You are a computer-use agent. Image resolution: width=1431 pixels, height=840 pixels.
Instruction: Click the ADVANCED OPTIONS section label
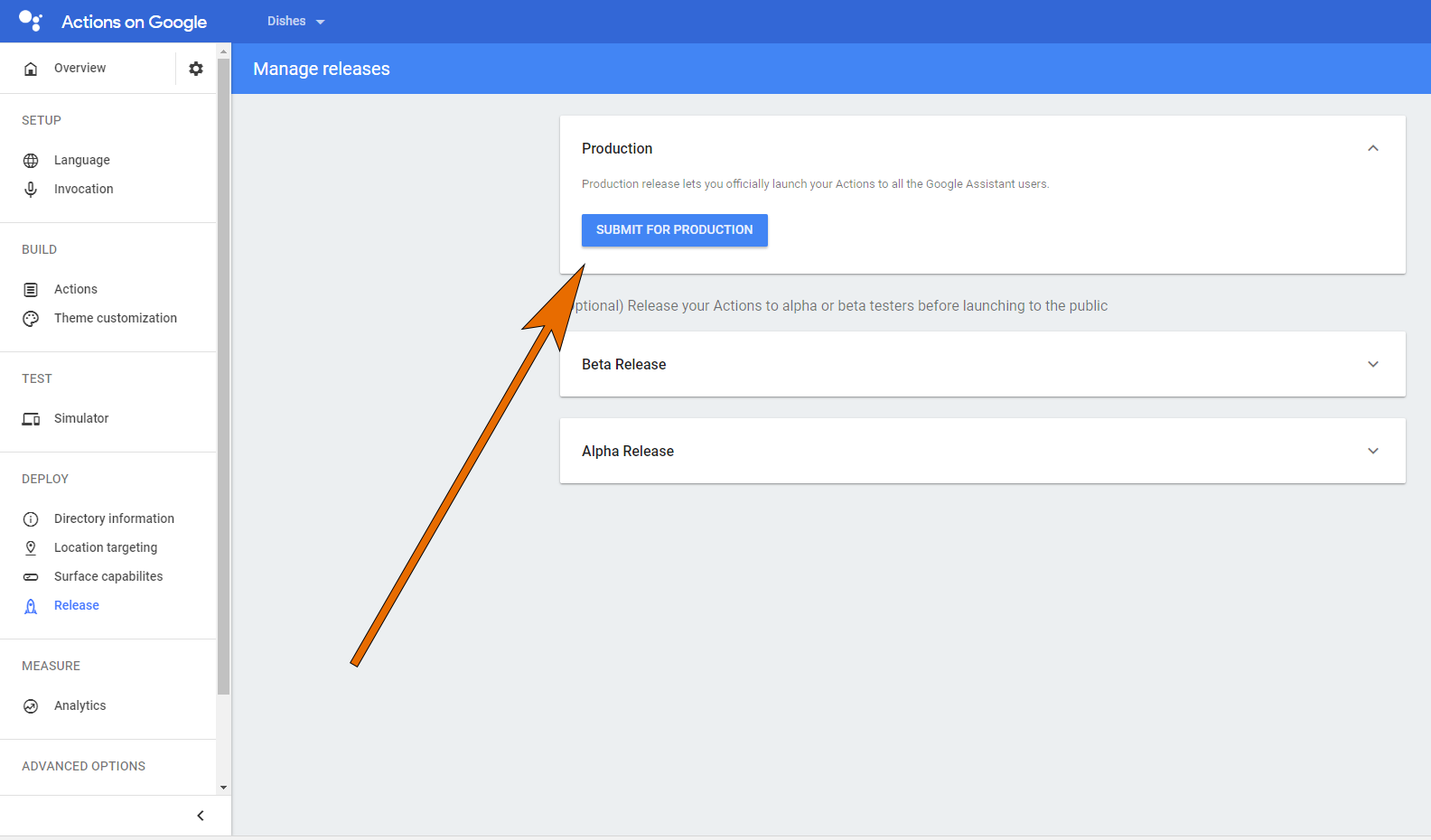point(83,766)
